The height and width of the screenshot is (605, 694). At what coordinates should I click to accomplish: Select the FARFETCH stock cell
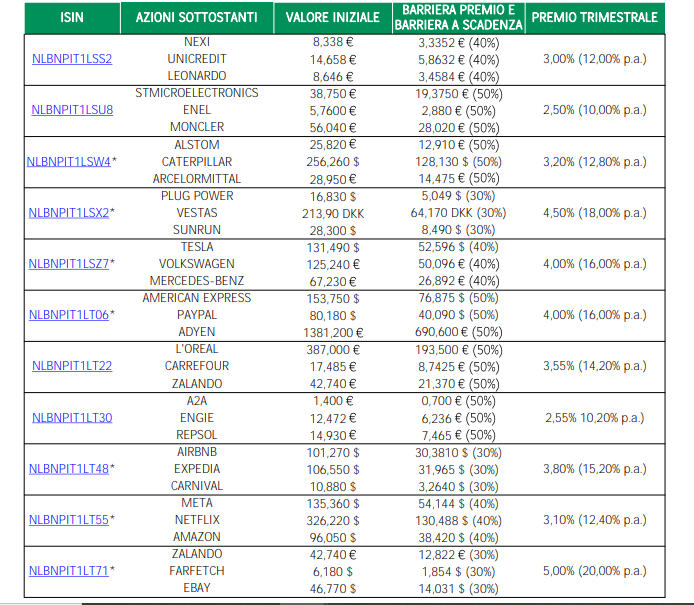tap(197, 571)
